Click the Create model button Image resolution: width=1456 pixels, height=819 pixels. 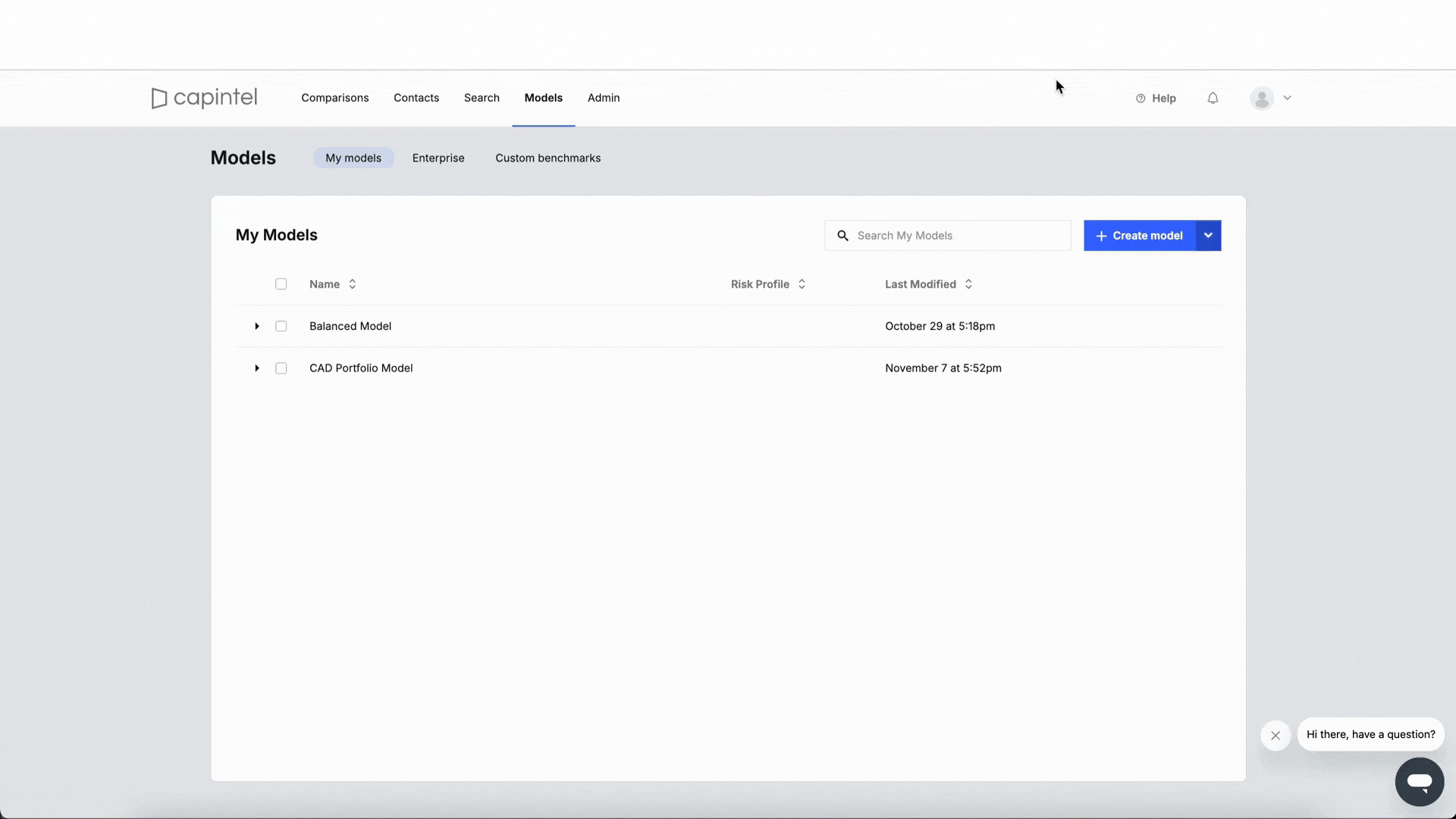[x=1139, y=236]
